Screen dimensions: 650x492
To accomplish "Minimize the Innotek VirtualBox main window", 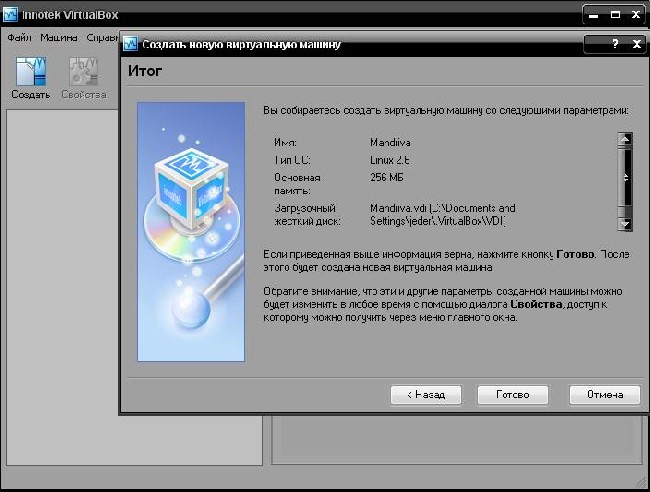I will [594, 15].
